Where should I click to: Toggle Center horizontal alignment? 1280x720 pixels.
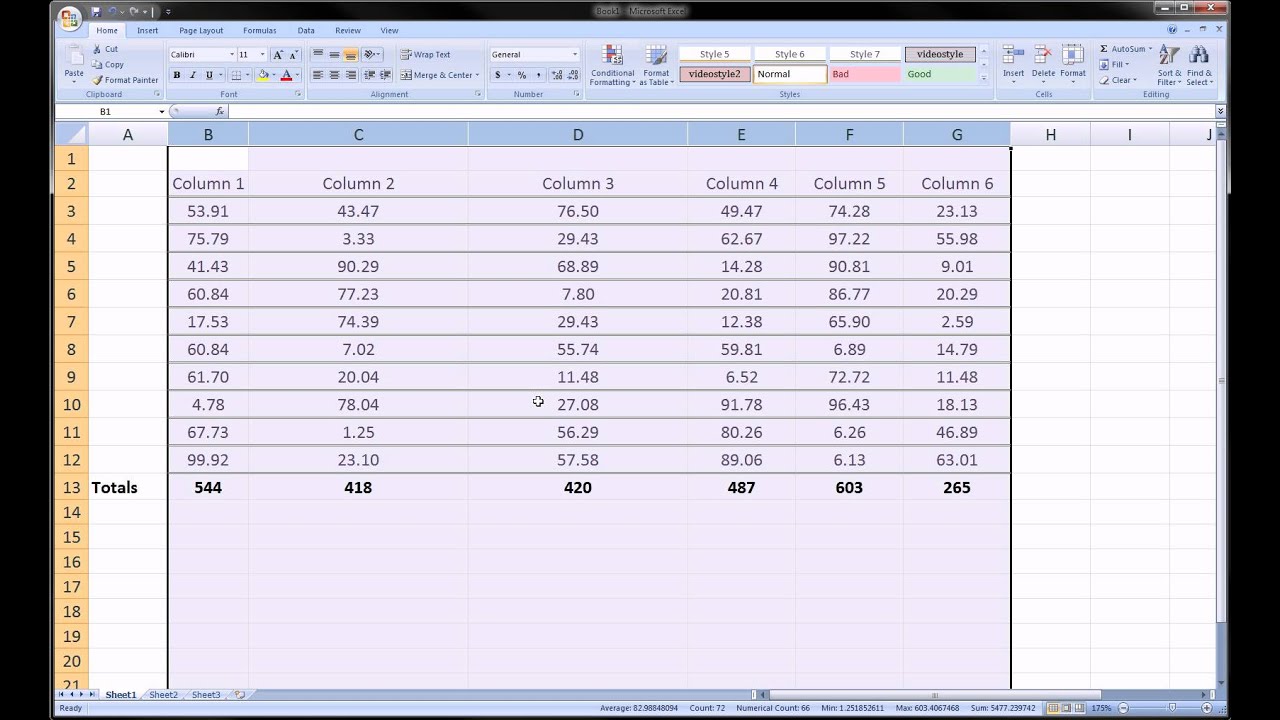tap(334, 75)
